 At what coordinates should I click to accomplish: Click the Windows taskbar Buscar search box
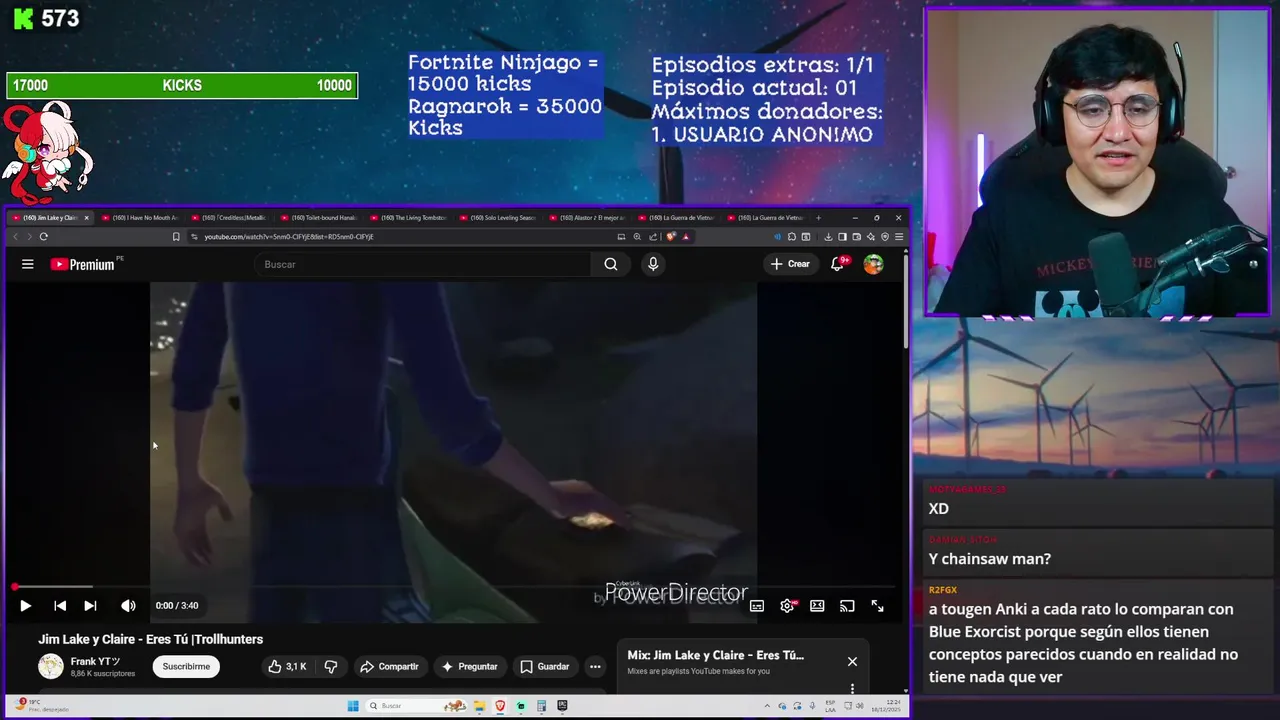coord(416,706)
